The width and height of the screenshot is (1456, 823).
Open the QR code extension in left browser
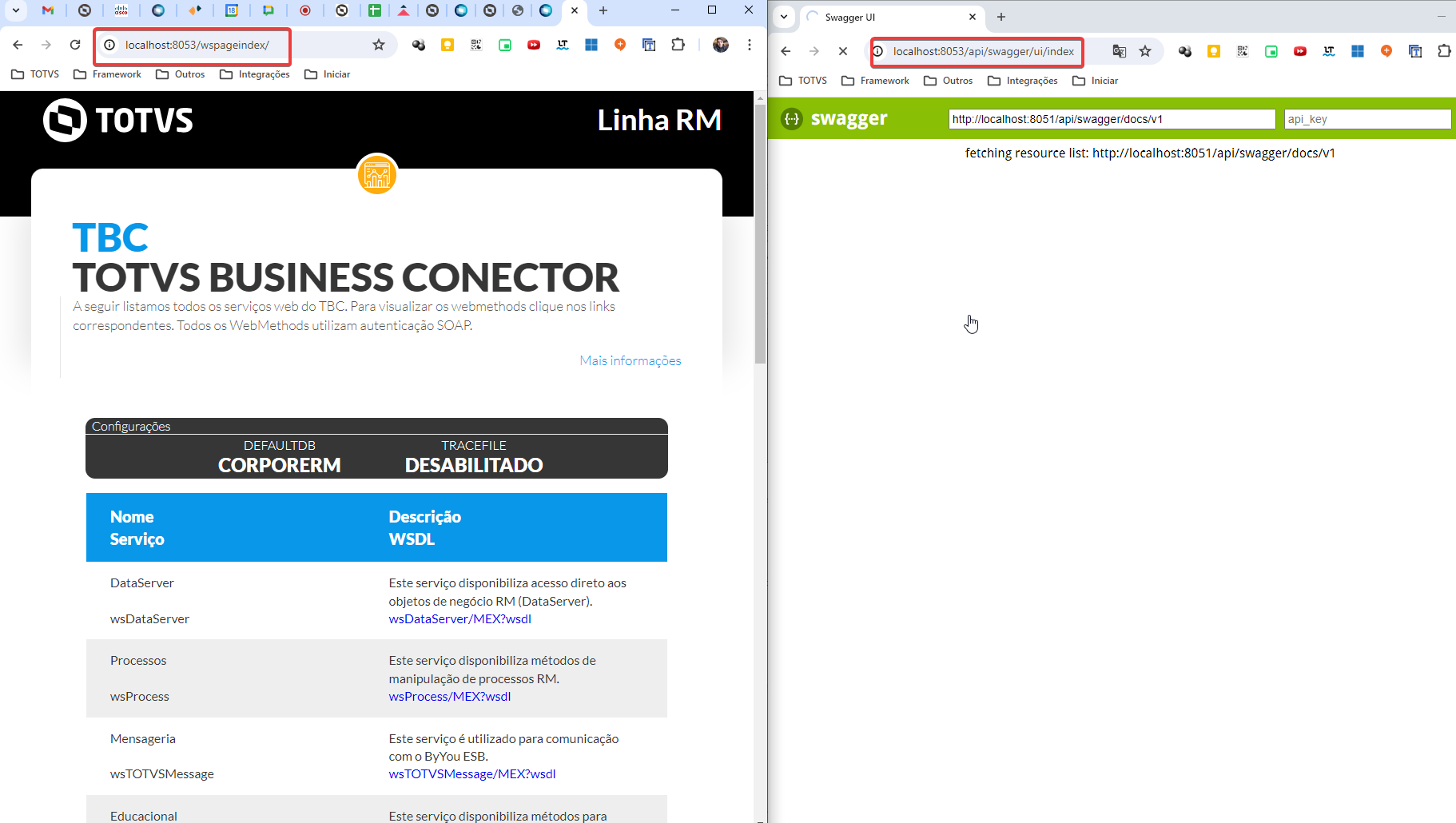476,45
